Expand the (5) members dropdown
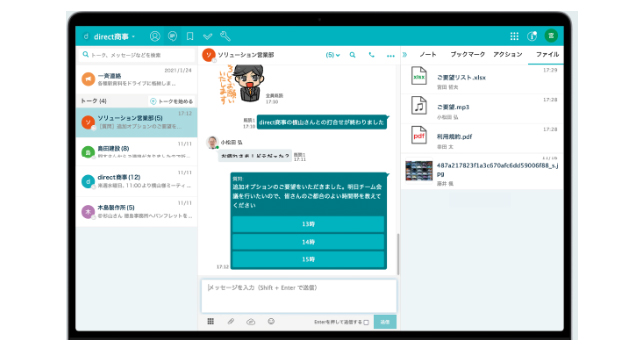 (x=333, y=55)
